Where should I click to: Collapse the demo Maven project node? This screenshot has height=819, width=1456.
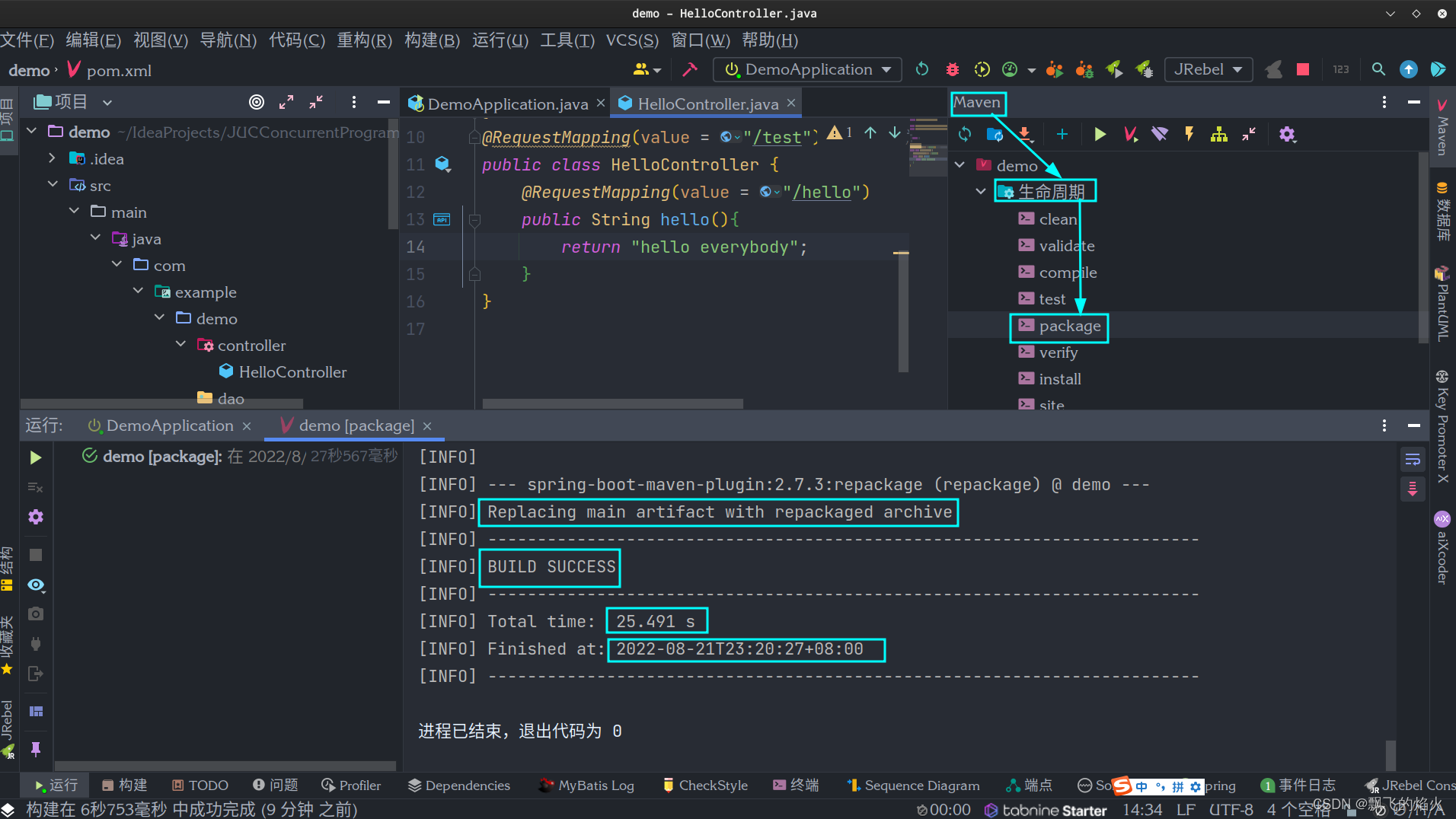960,164
